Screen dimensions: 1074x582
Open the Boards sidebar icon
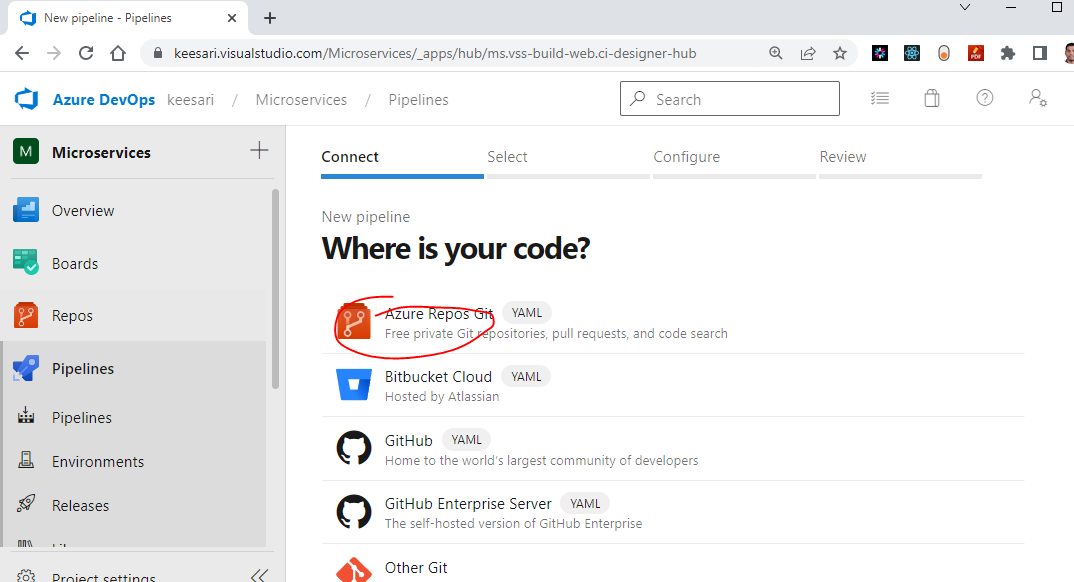(x=26, y=263)
